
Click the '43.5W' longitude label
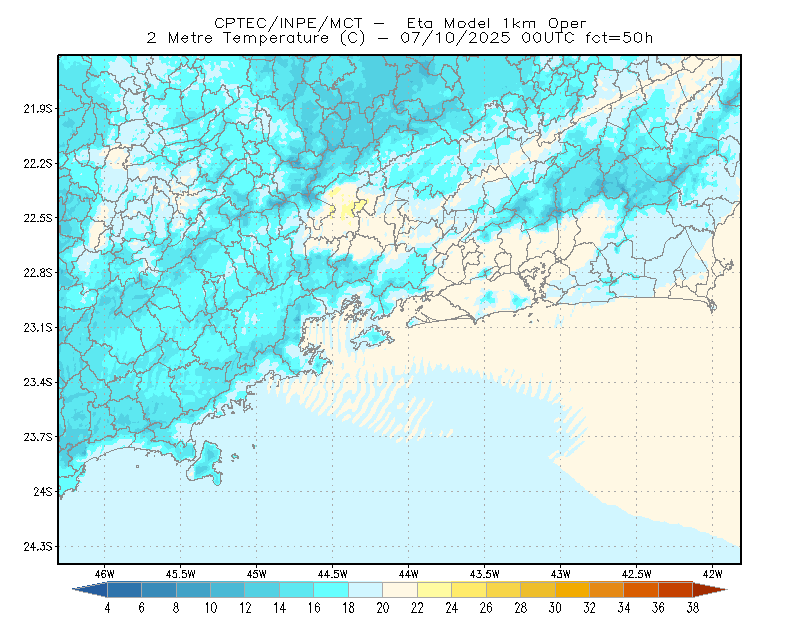[x=485, y=574]
